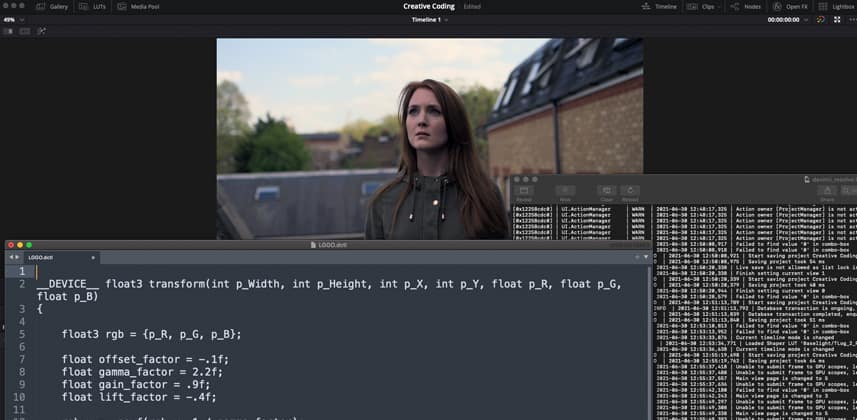Open the Gallery panel
This screenshot has width=857, height=420.
pos(52,7)
